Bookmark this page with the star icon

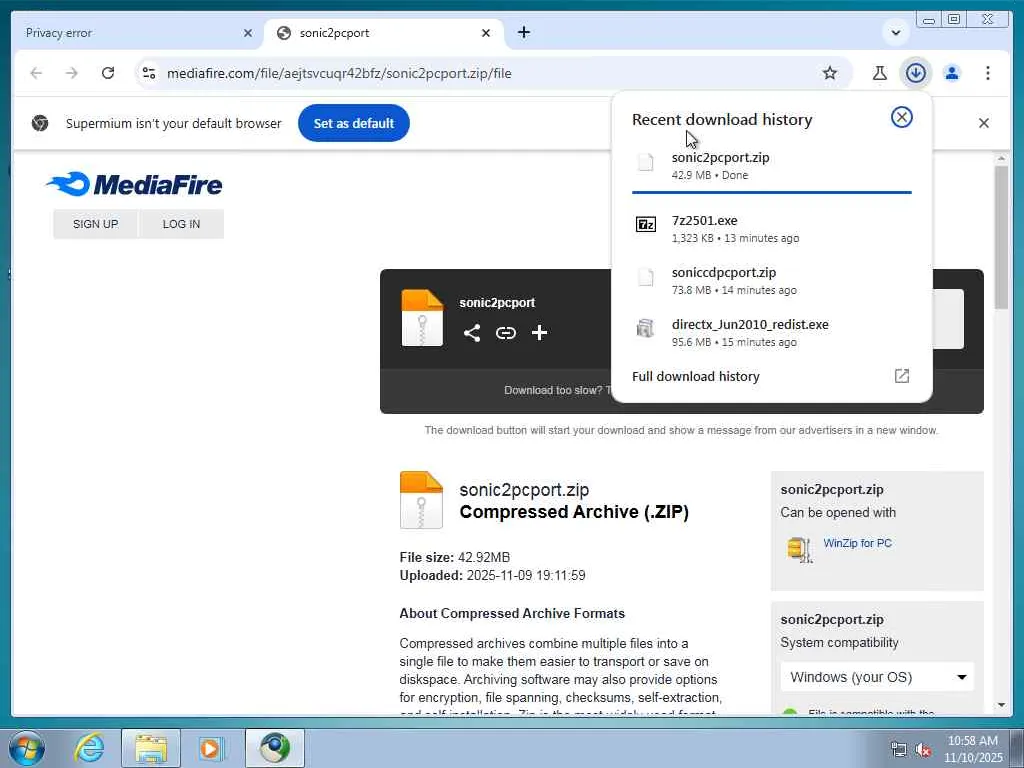pyautogui.click(x=829, y=73)
